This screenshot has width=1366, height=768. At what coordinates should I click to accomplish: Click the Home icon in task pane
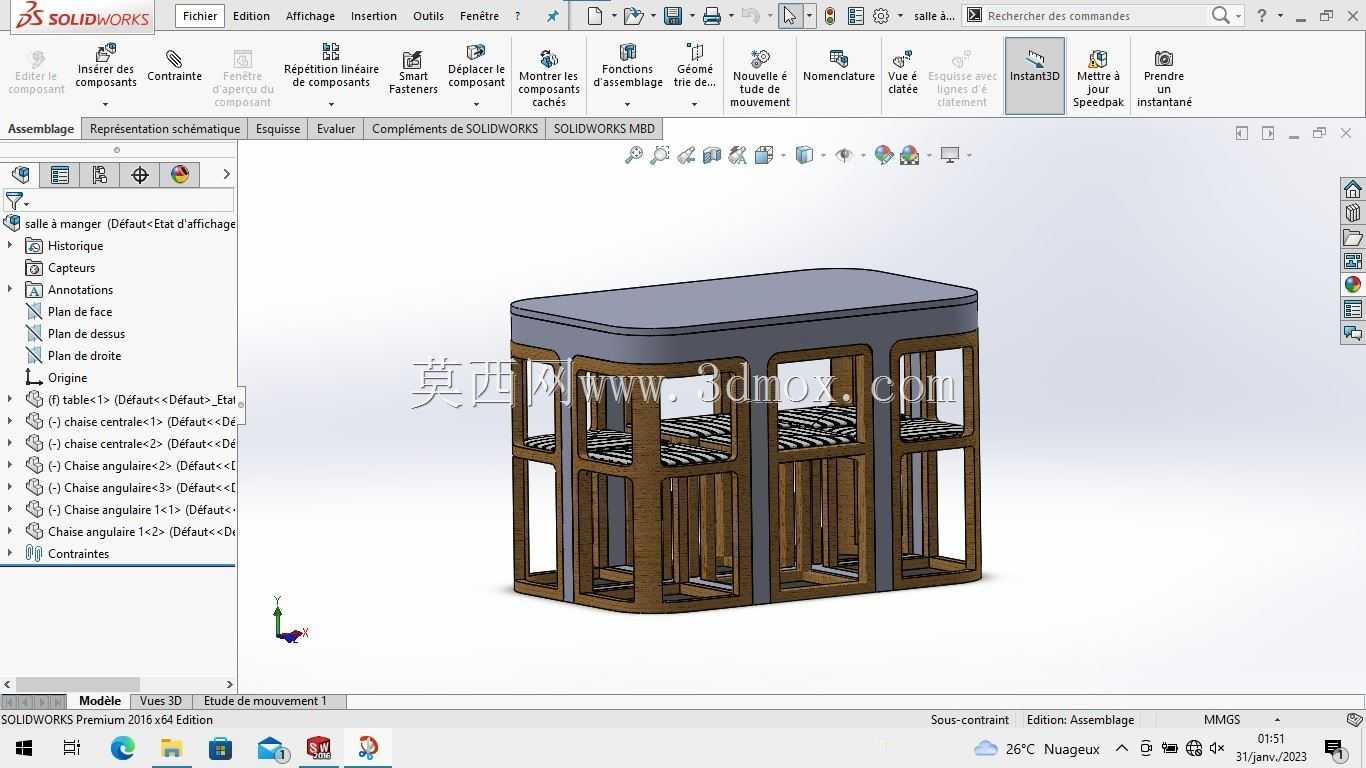[x=1353, y=189]
